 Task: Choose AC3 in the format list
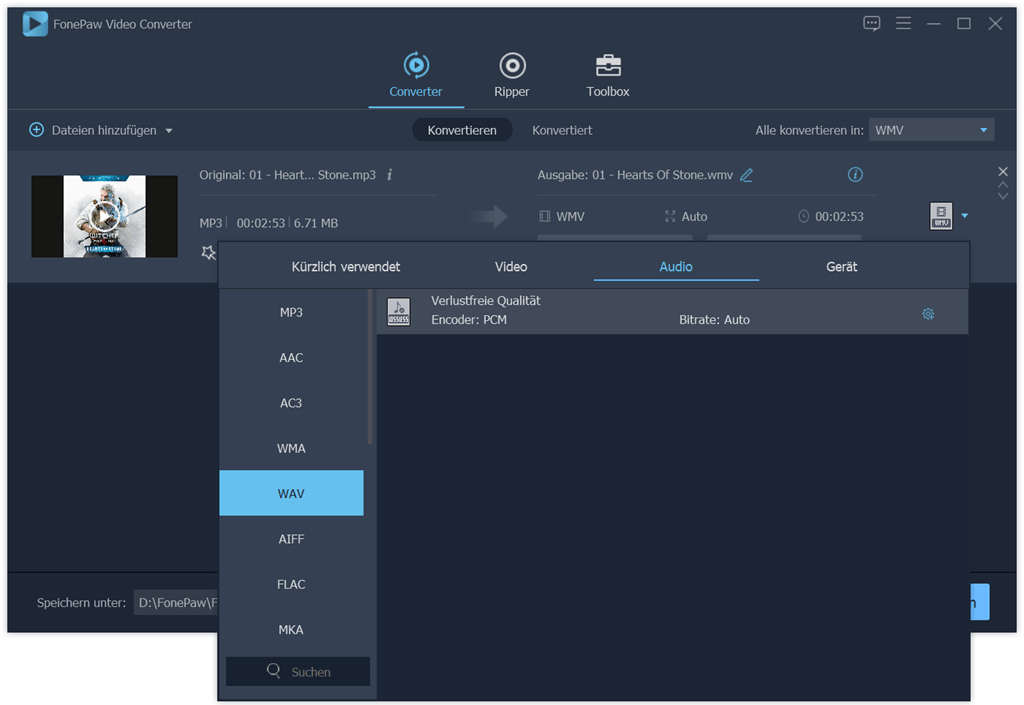pyautogui.click(x=291, y=403)
